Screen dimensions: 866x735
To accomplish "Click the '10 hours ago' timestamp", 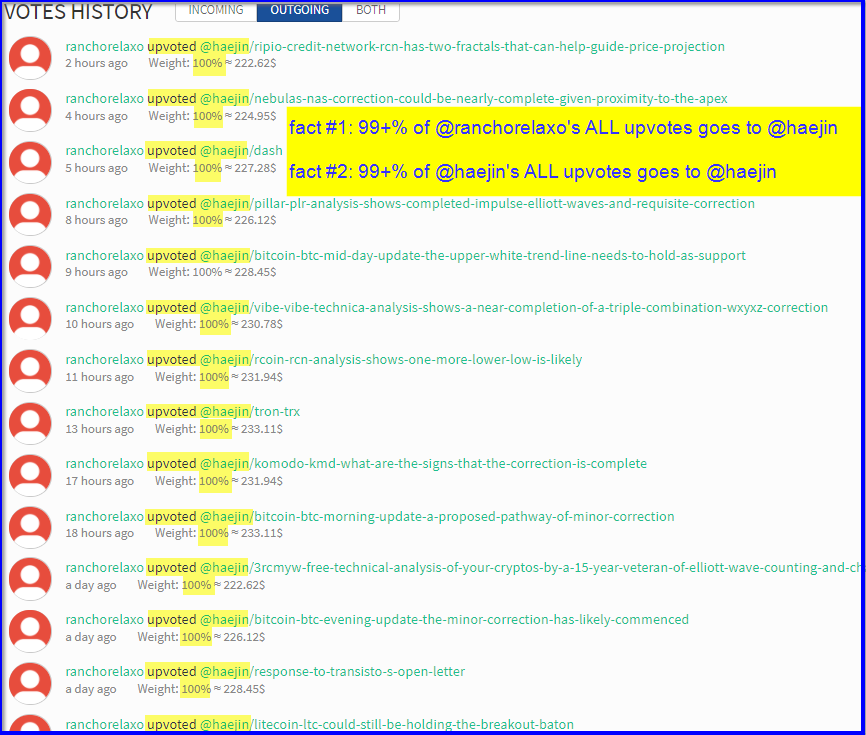I will tap(99, 324).
